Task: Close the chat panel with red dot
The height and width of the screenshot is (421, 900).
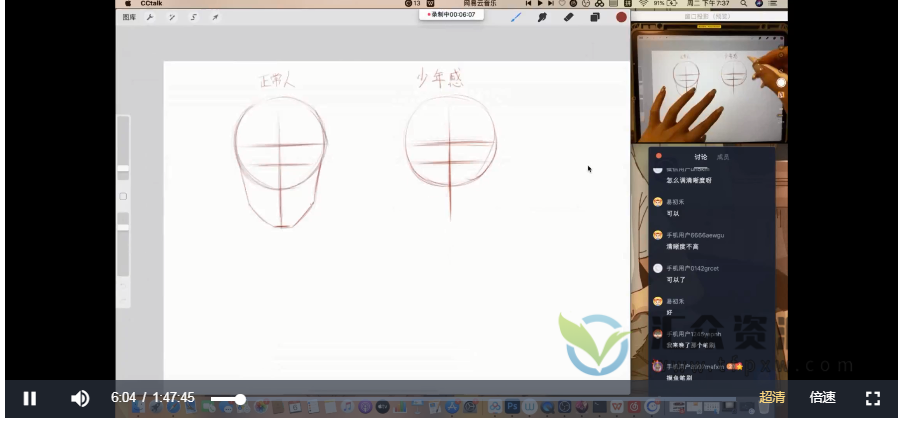Action: (x=658, y=156)
